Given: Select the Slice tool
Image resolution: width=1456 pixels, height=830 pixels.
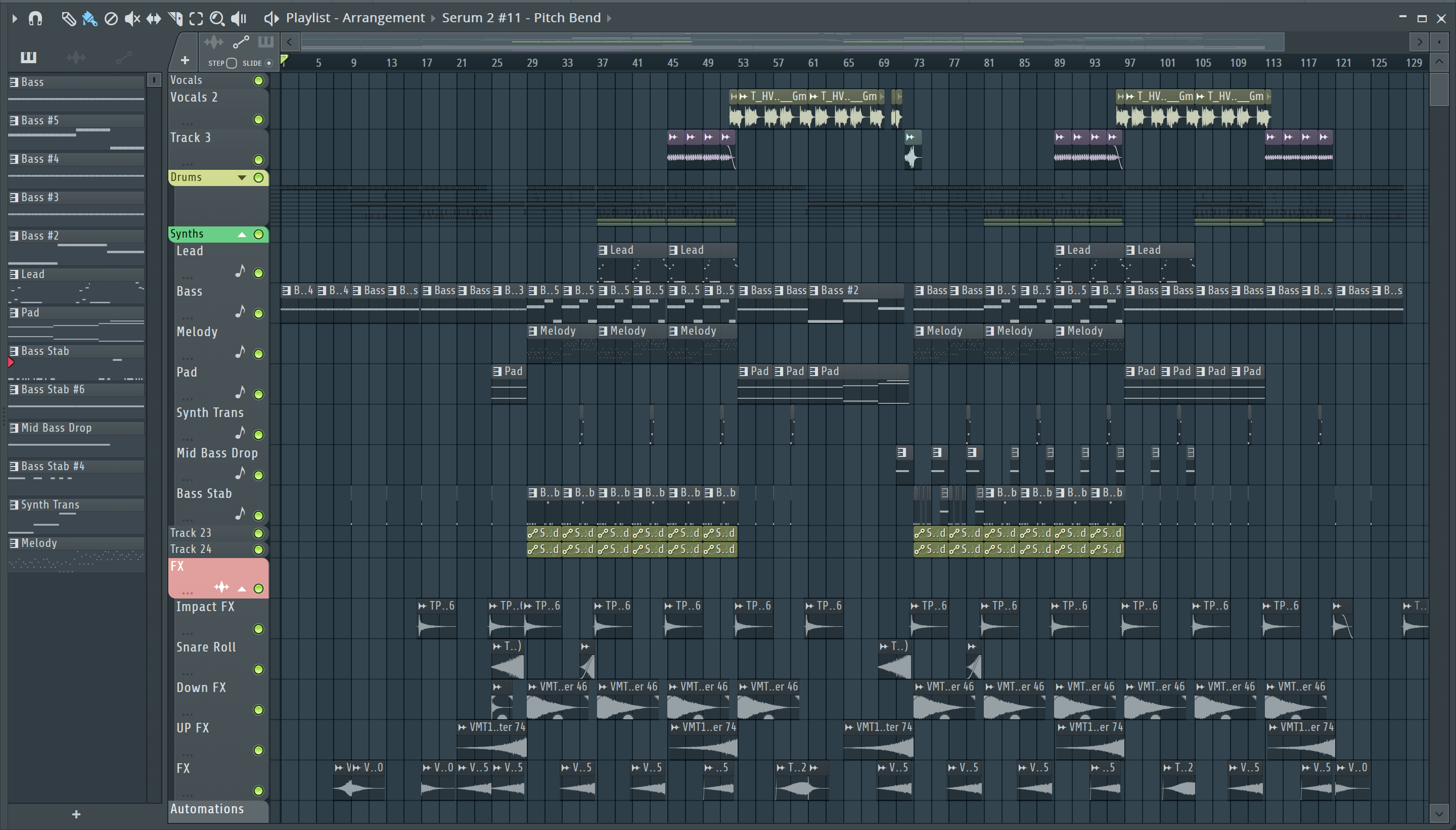Looking at the screenshot, I should coord(175,19).
